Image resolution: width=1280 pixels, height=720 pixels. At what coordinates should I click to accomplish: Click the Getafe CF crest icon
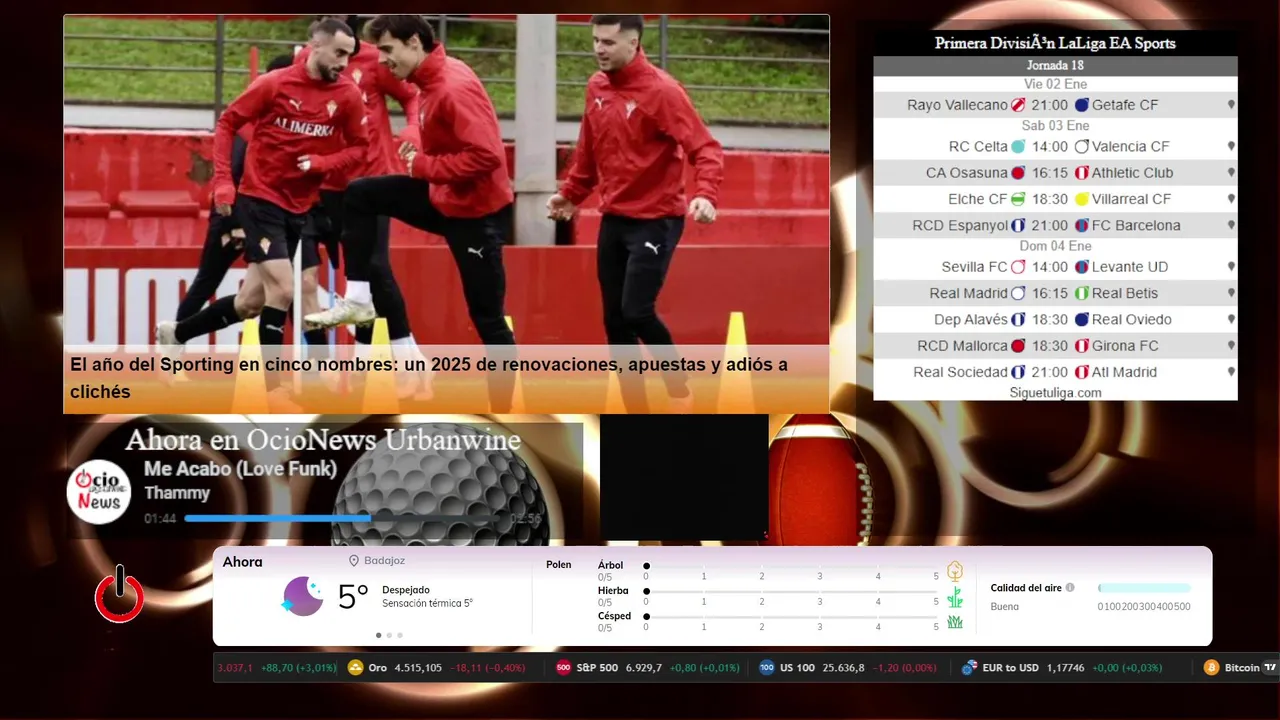tap(1082, 105)
